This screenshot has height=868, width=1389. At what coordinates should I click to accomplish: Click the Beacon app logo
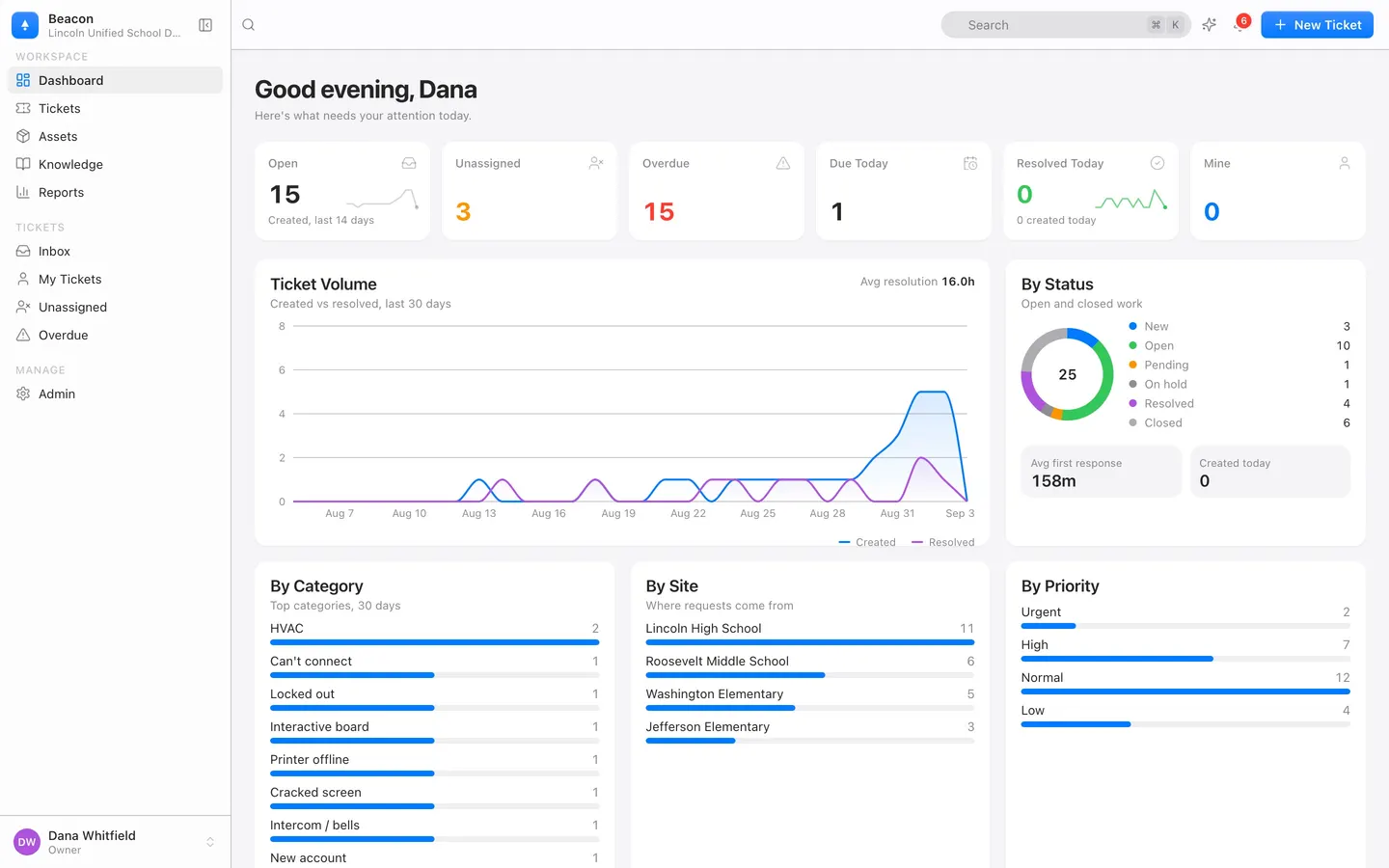(x=25, y=25)
